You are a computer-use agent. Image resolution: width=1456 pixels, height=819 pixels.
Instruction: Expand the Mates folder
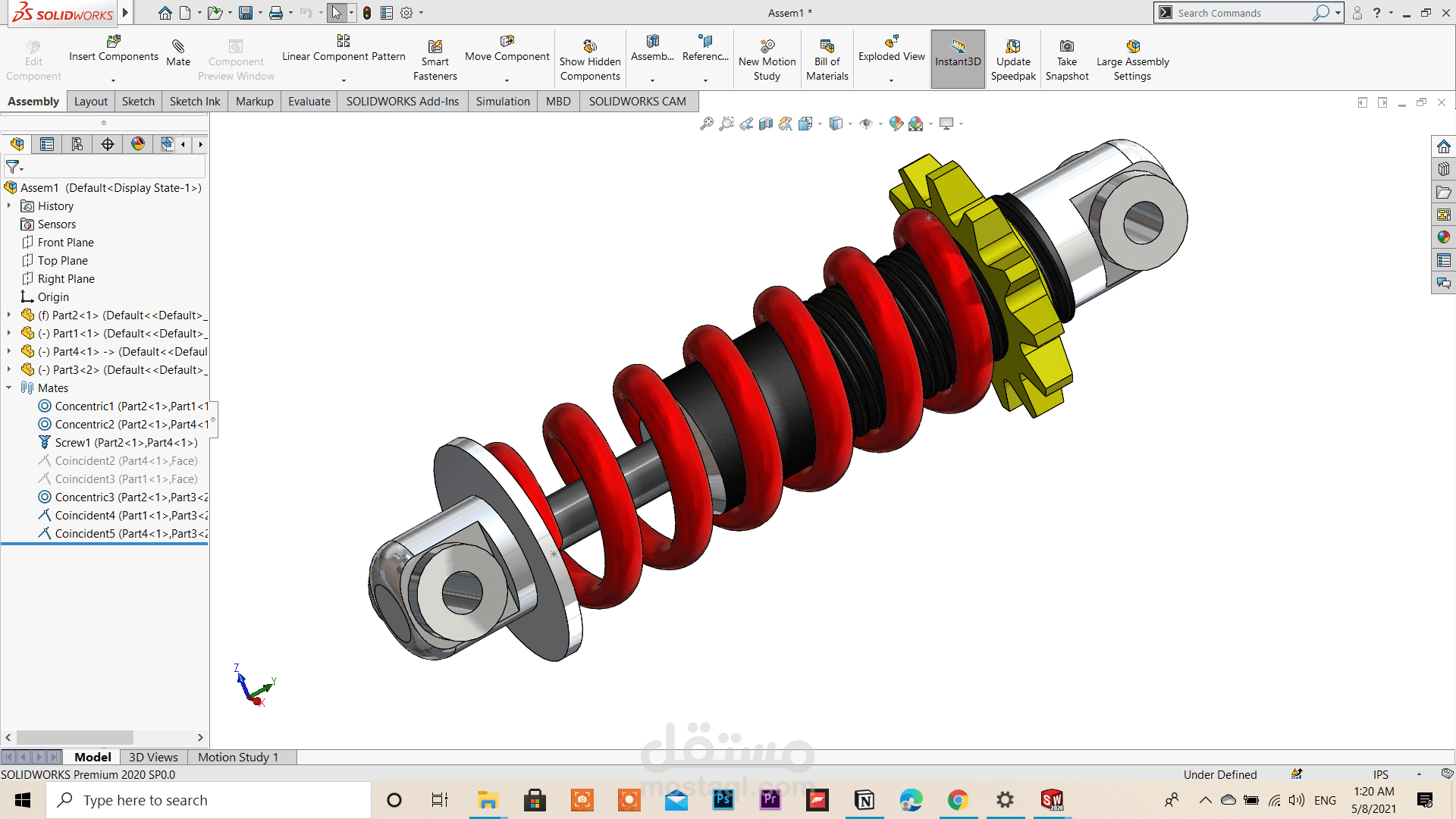(9, 388)
